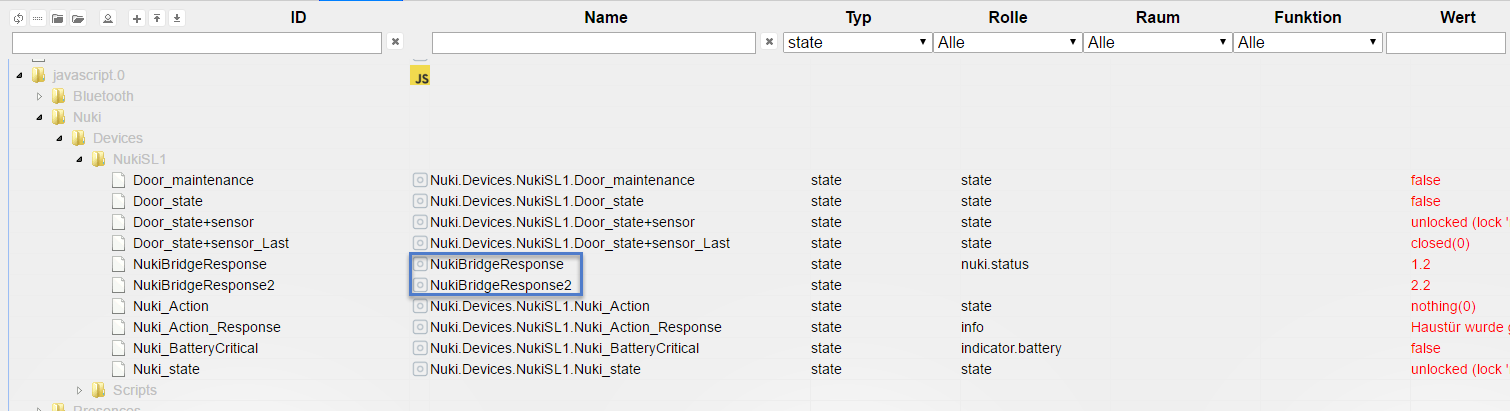This screenshot has width=1510, height=411.
Task: Click the dotted list view toolbar icon
Action: 37,18
